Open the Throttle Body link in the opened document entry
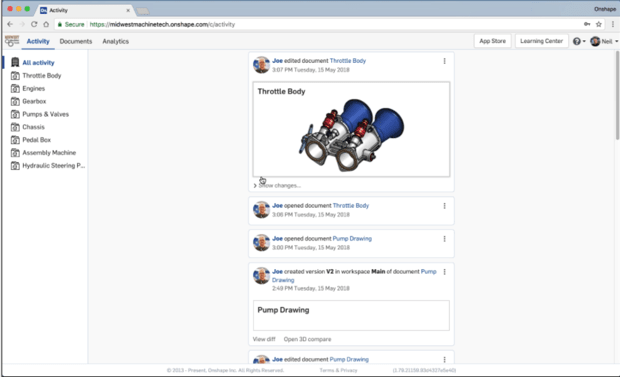This screenshot has width=620, height=377. tap(351, 205)
